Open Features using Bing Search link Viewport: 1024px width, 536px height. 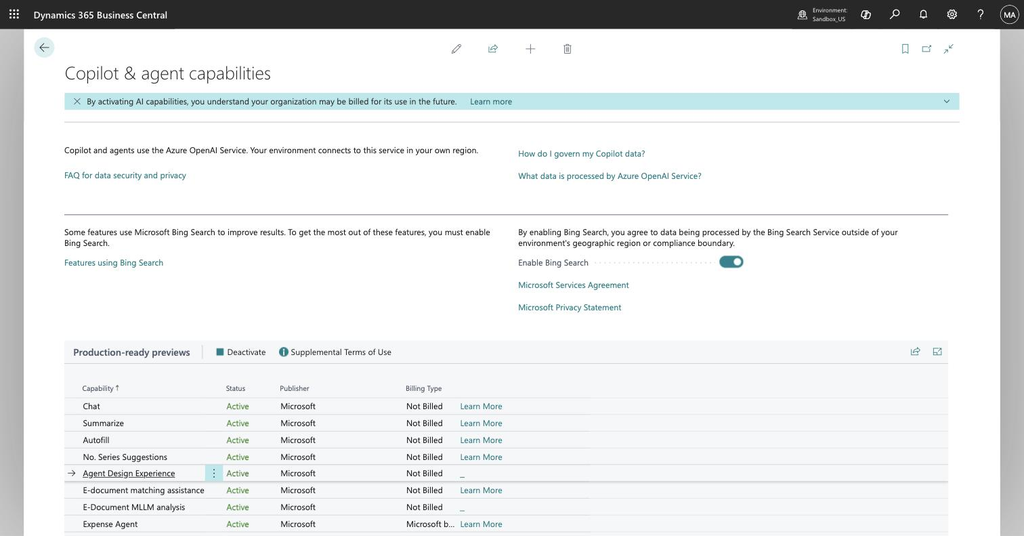(x=114, y=263)
